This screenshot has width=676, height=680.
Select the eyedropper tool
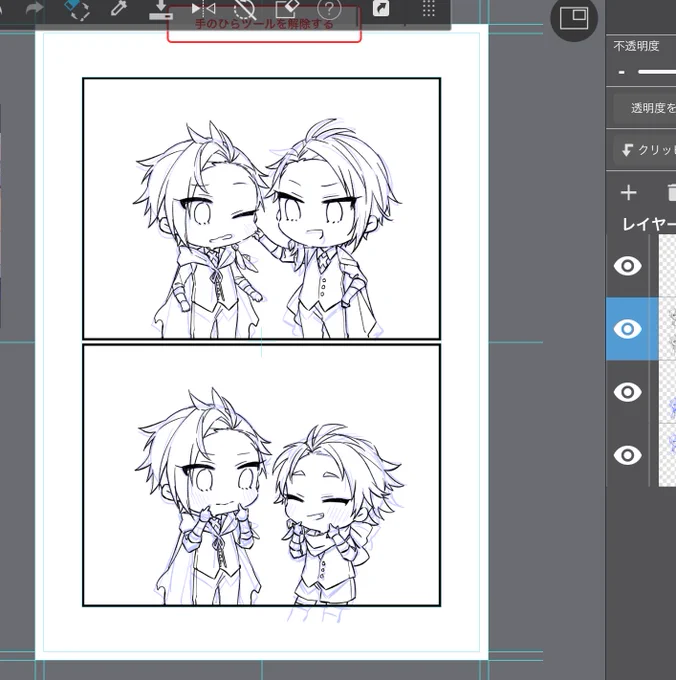click(x=118, y=7)
